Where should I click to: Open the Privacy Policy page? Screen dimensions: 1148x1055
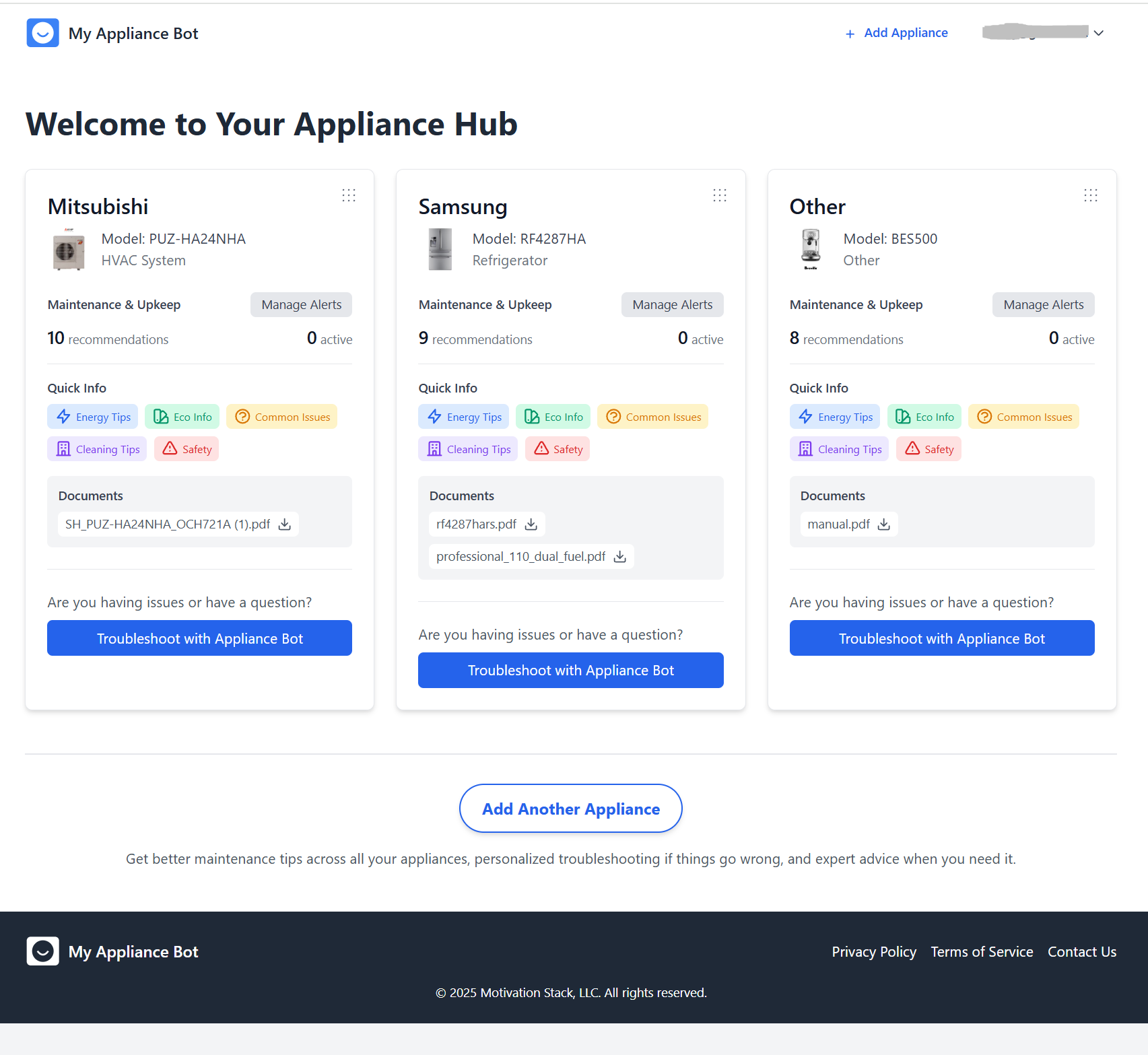[874, 951]
